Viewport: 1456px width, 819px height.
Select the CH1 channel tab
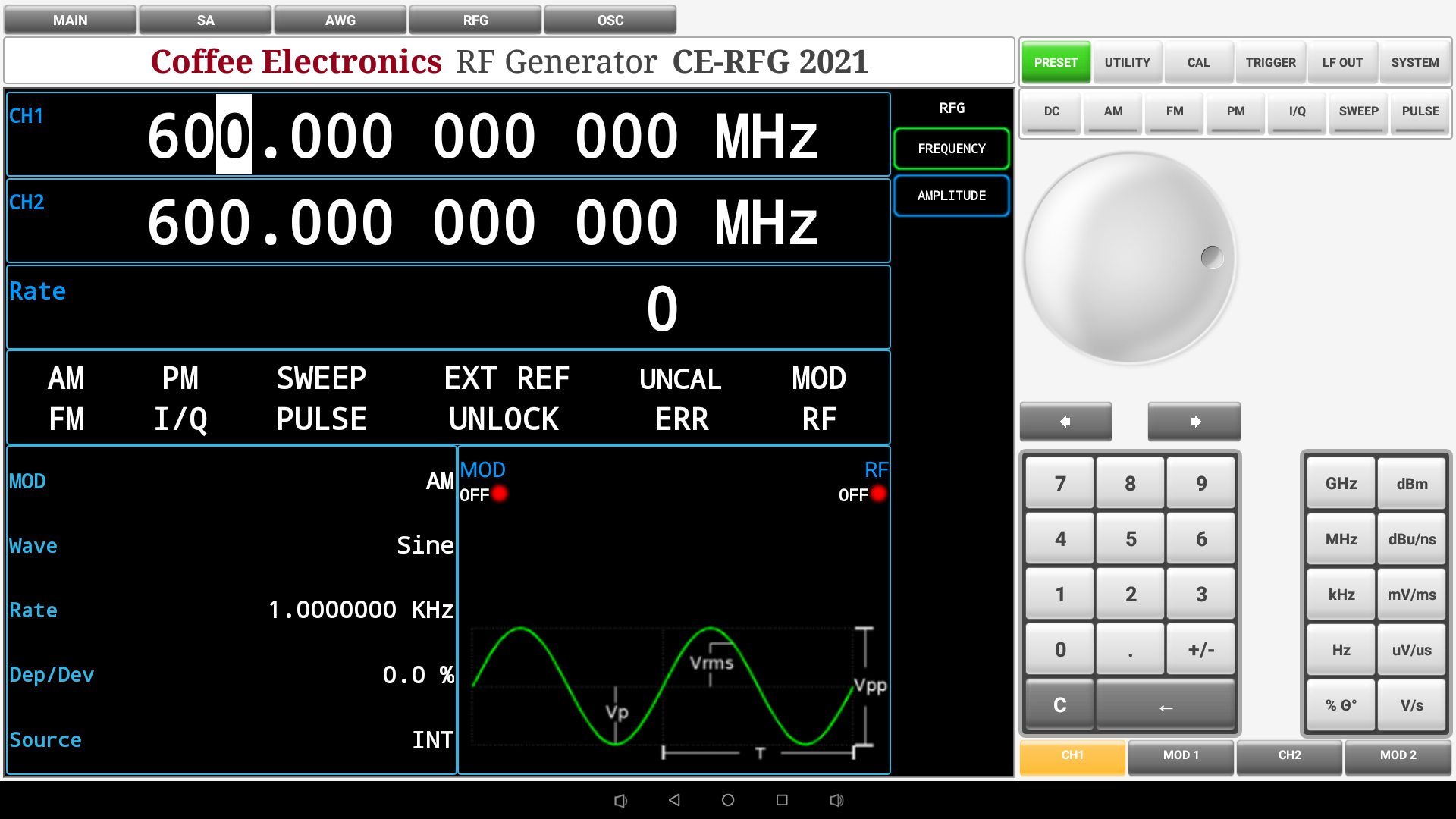(1072, 757)
